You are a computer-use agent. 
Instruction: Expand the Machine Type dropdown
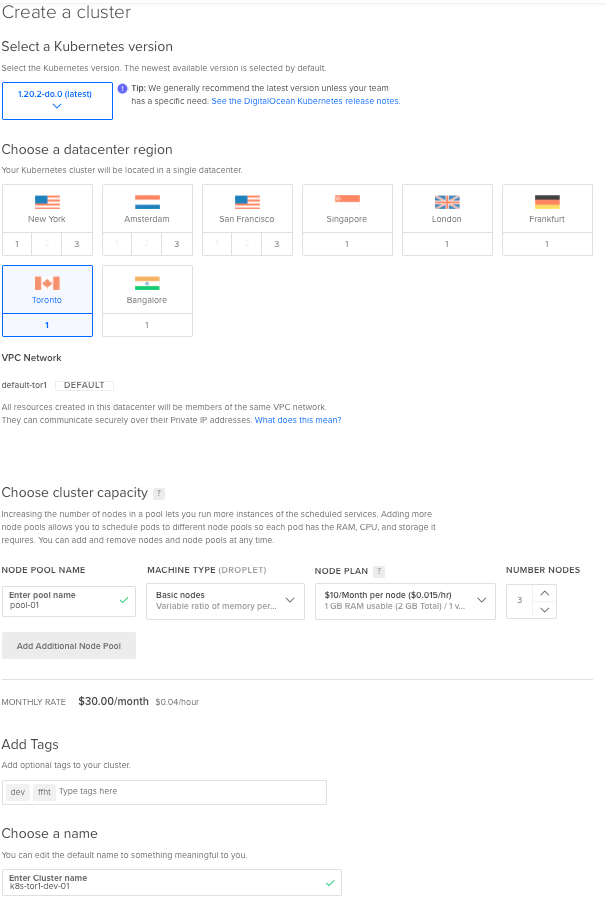225,600
